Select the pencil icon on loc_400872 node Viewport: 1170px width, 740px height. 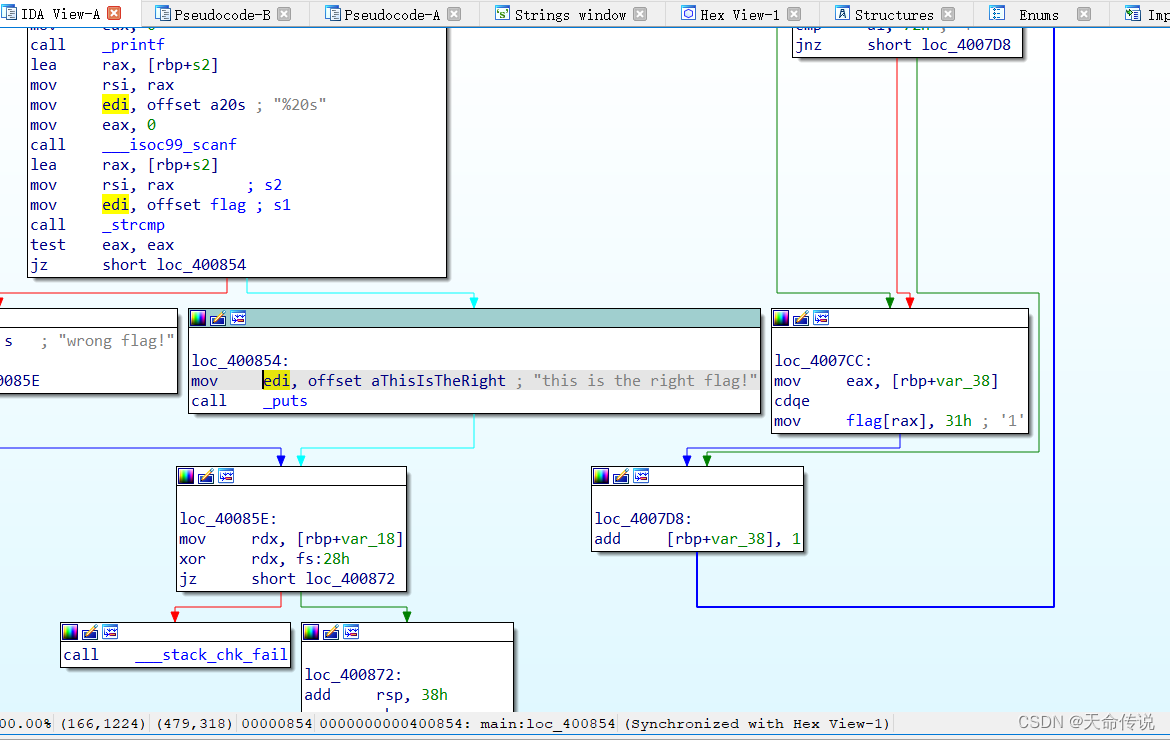pyautogui.click(x=330, y=632)
